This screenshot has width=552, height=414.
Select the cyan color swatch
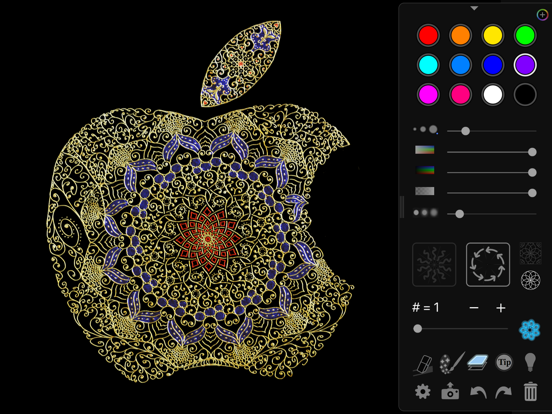tap(428, 65)
